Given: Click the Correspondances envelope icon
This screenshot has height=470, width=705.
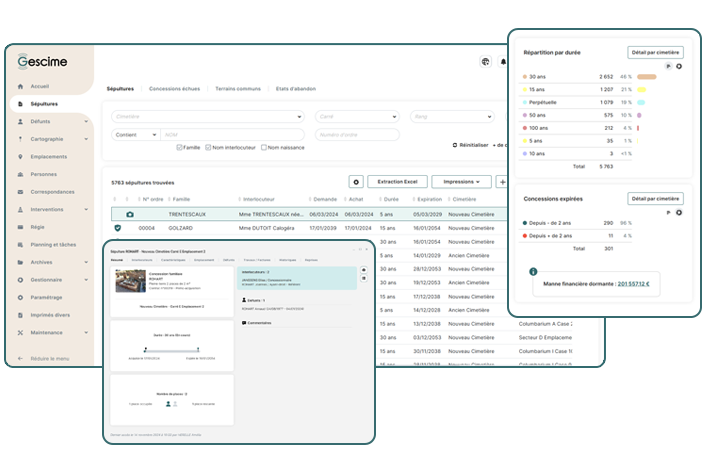Looking at the screenshot, I should (21, 192).
